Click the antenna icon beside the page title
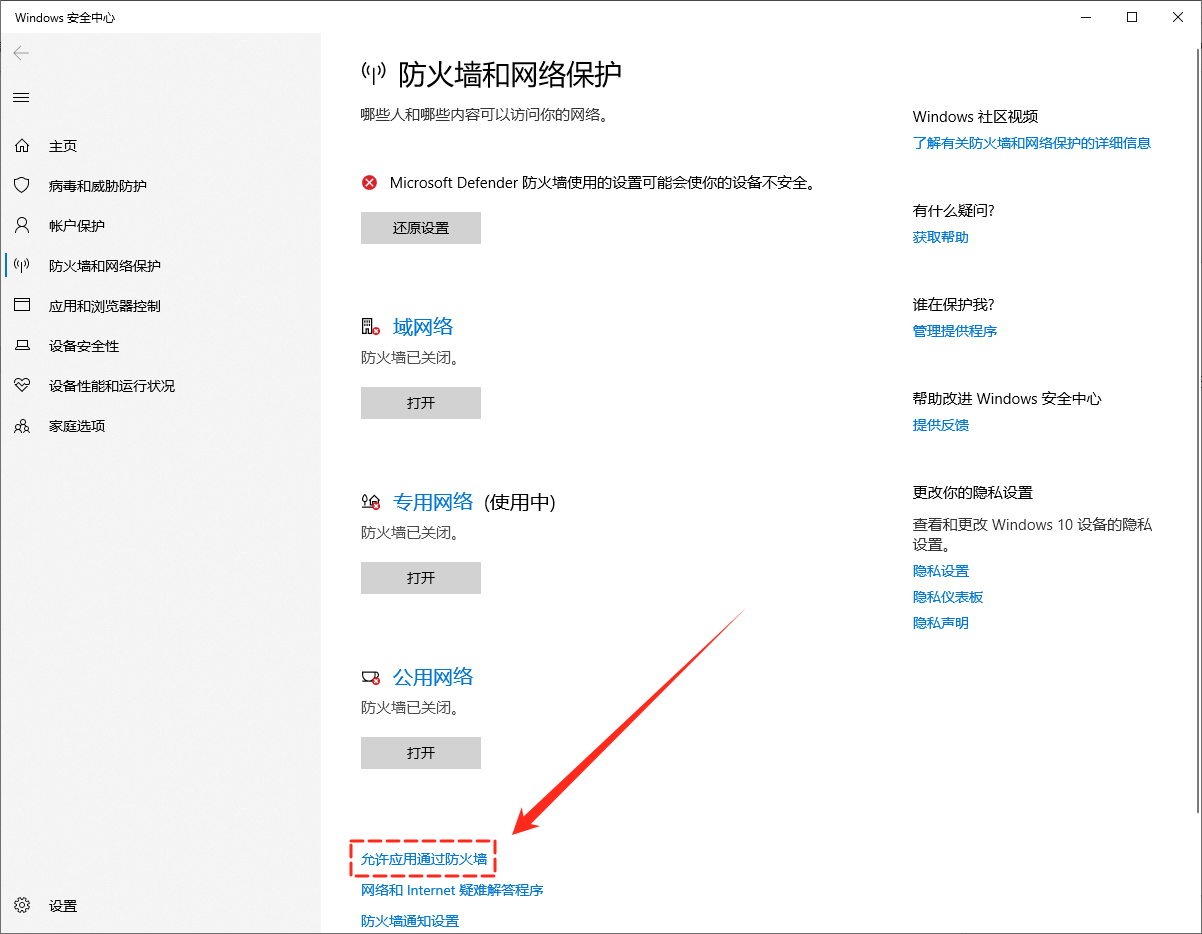The height and width of the screenshot is (934, 1202). point(373,74)
